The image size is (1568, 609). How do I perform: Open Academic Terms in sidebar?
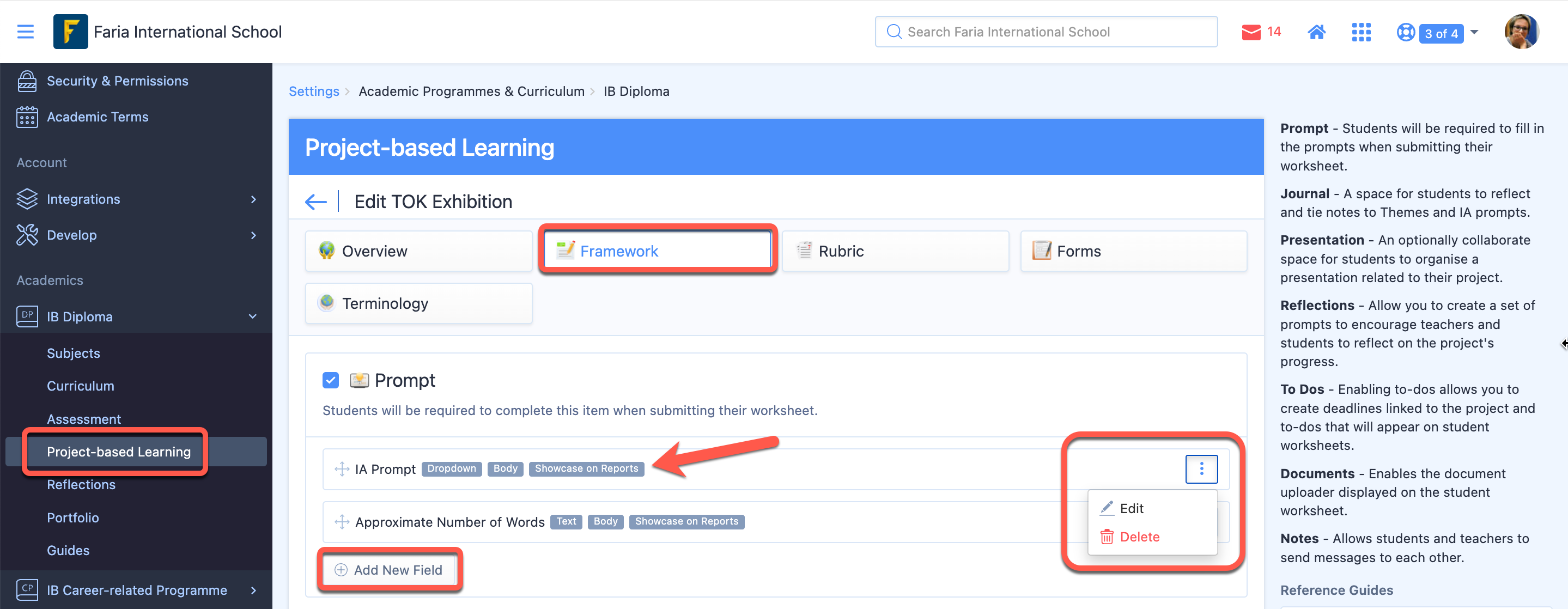point(98,117)
